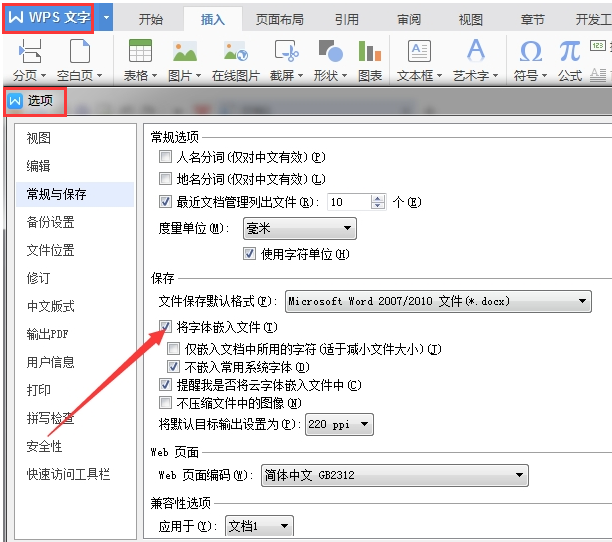Expand the 分页 dropdown arrow
This screenshot has height=542, width=612.
[43, 75]
